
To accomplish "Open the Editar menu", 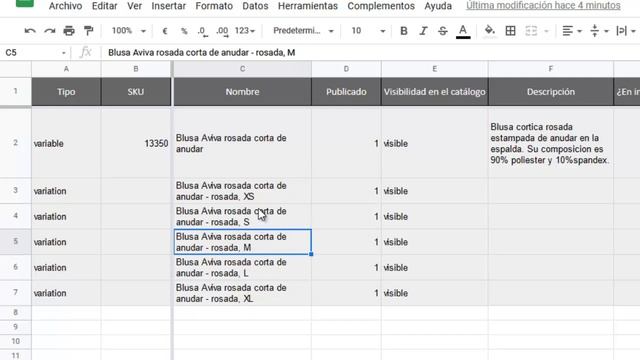I will tap(104, 6).
